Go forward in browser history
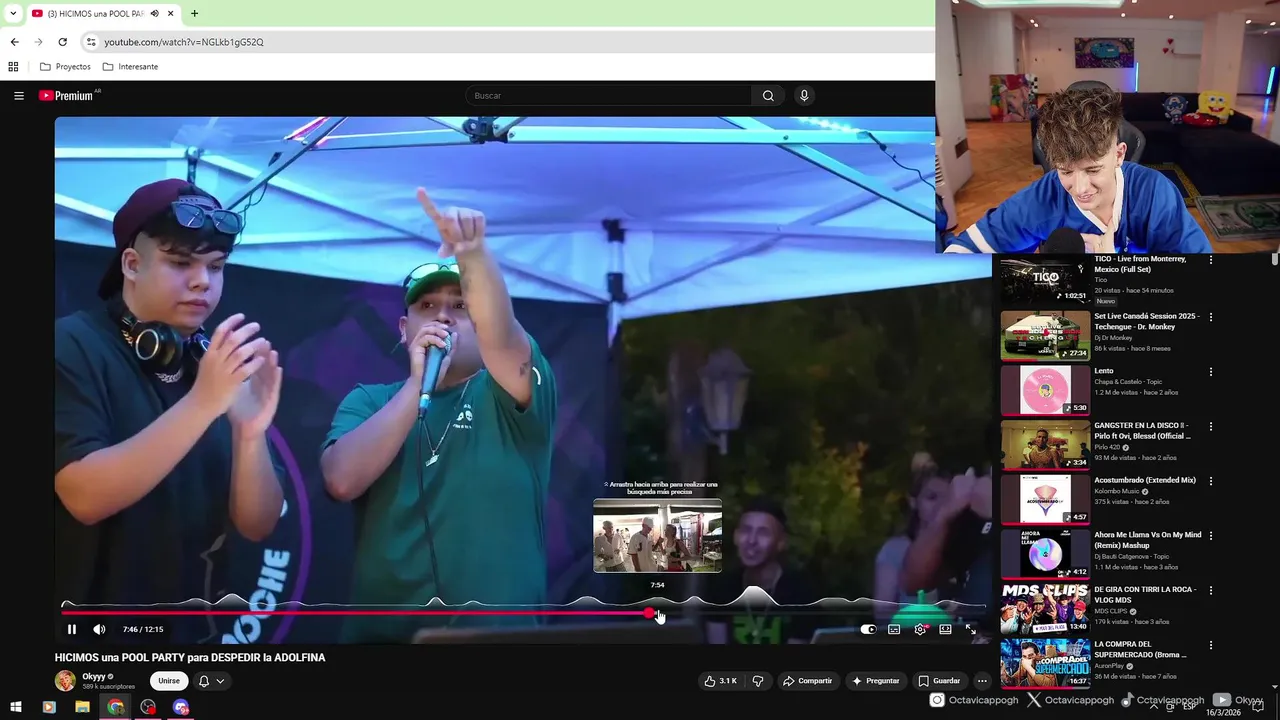The height and width of the screenshot is (720, 1280). click(38, 42)
